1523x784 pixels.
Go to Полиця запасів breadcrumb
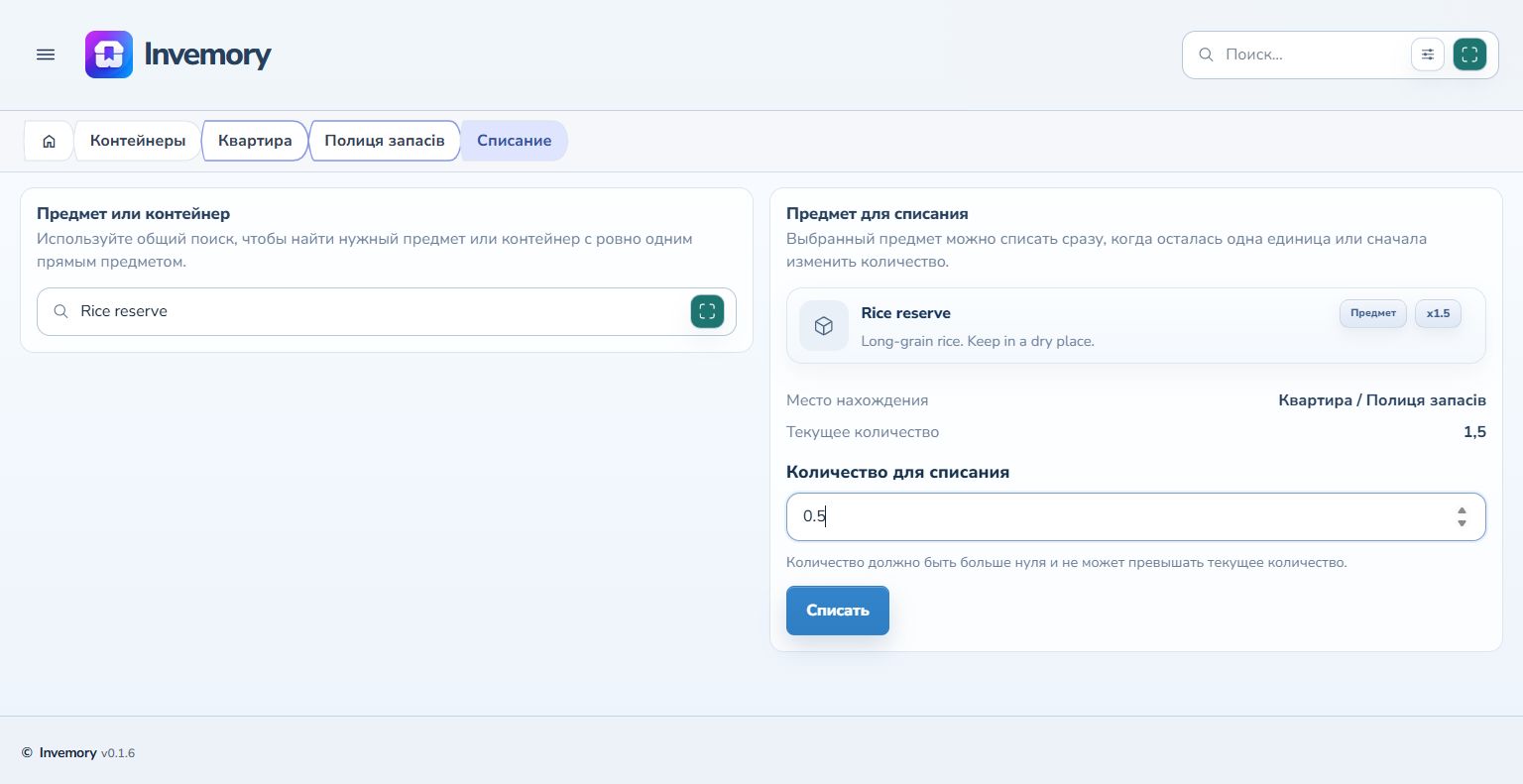[385, 141]
